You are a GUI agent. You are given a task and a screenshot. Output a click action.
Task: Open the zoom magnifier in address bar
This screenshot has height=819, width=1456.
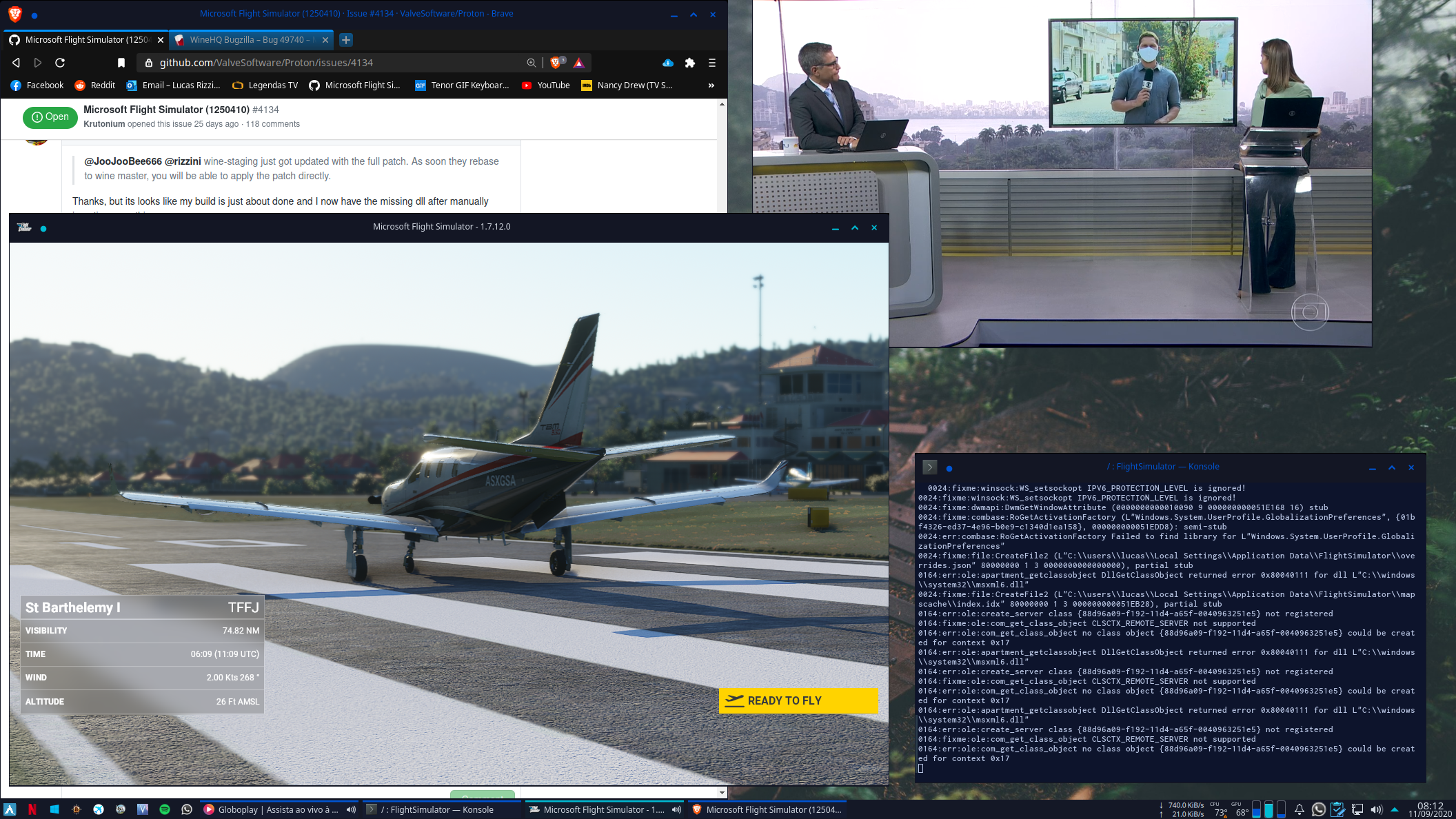coord(531,63)
